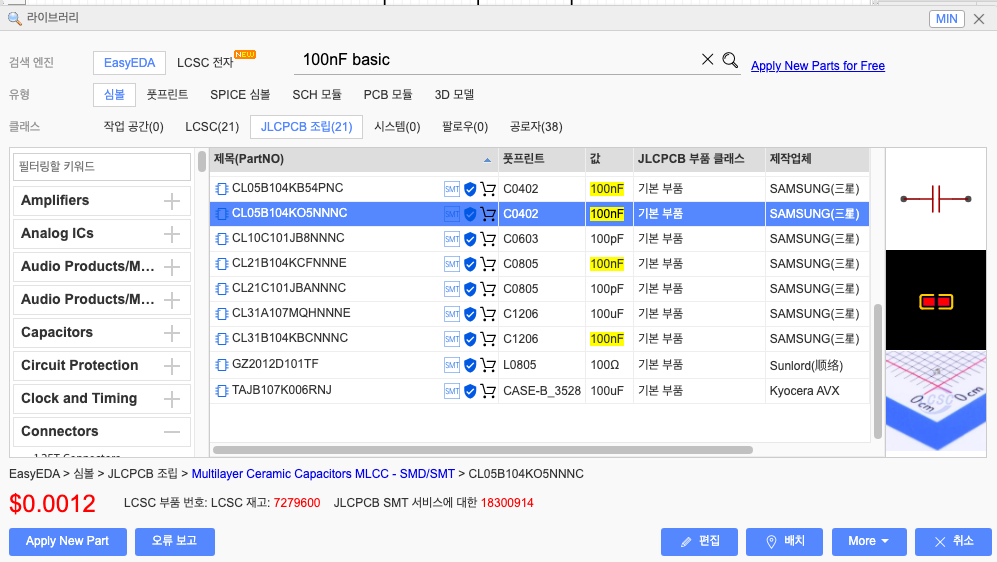The width and height of the screenshot is (997, 562).
Task: Switch to 시스템(0) class
Action: point(397,127)
